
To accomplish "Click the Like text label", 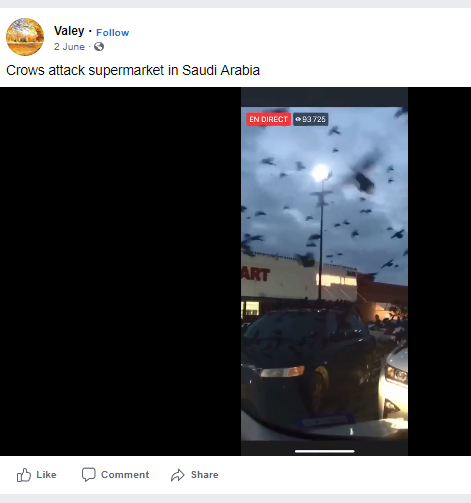I will point(46,475).
